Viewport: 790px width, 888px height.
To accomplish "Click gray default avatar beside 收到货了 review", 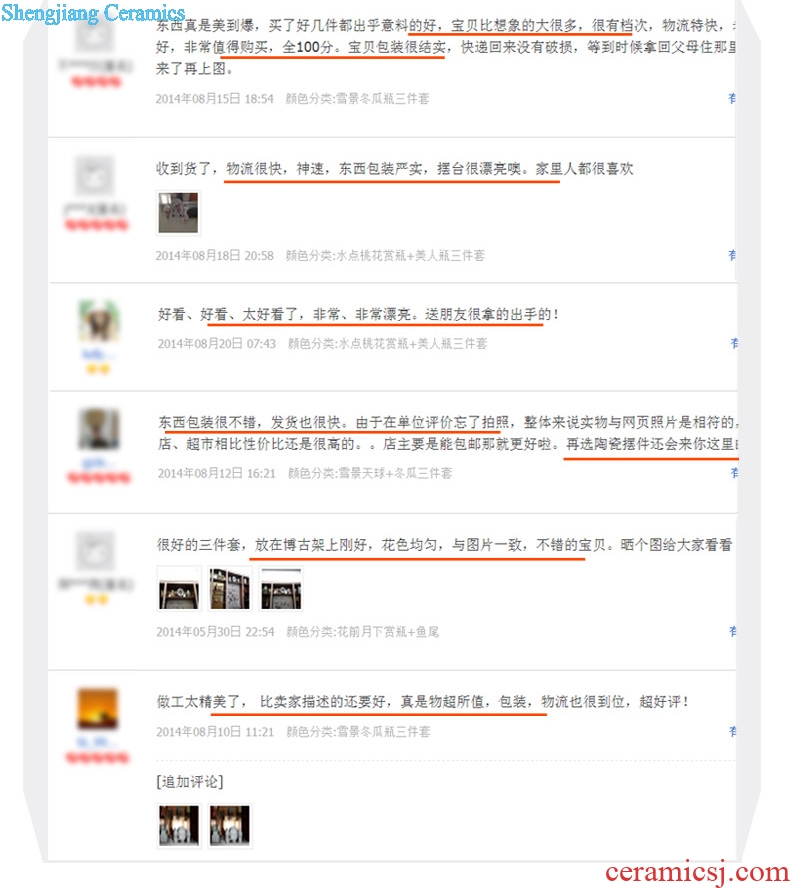I will pyautogui.click(x=95, y=176).
